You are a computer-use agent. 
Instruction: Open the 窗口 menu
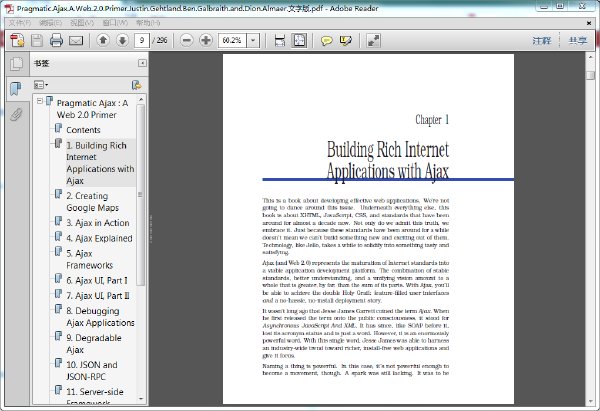tap(115, 23)
